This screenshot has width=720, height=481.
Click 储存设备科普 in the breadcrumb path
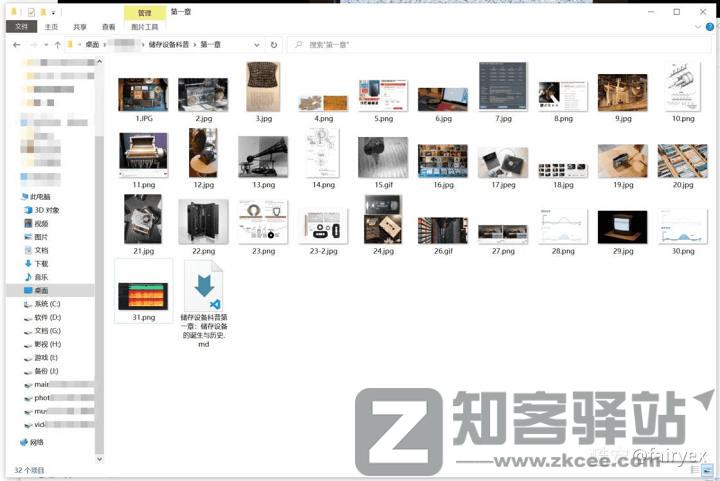pos(171,45)
